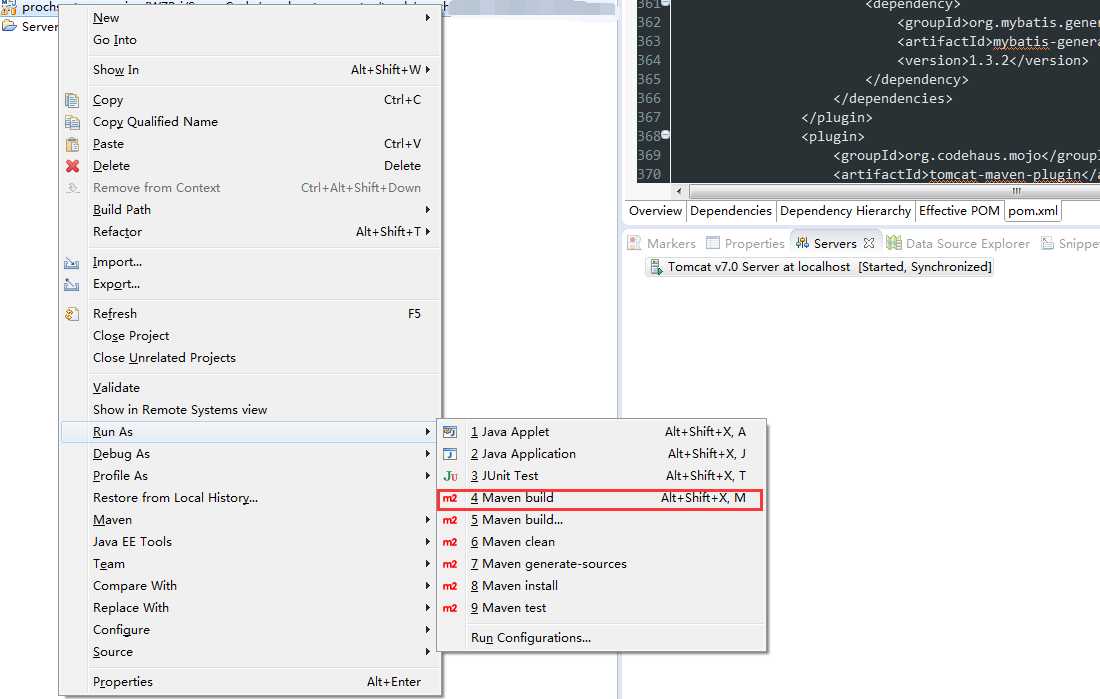1100x699 pixels.
Task: Expand the Profile As submenu arrow
Action: point(427,476)
